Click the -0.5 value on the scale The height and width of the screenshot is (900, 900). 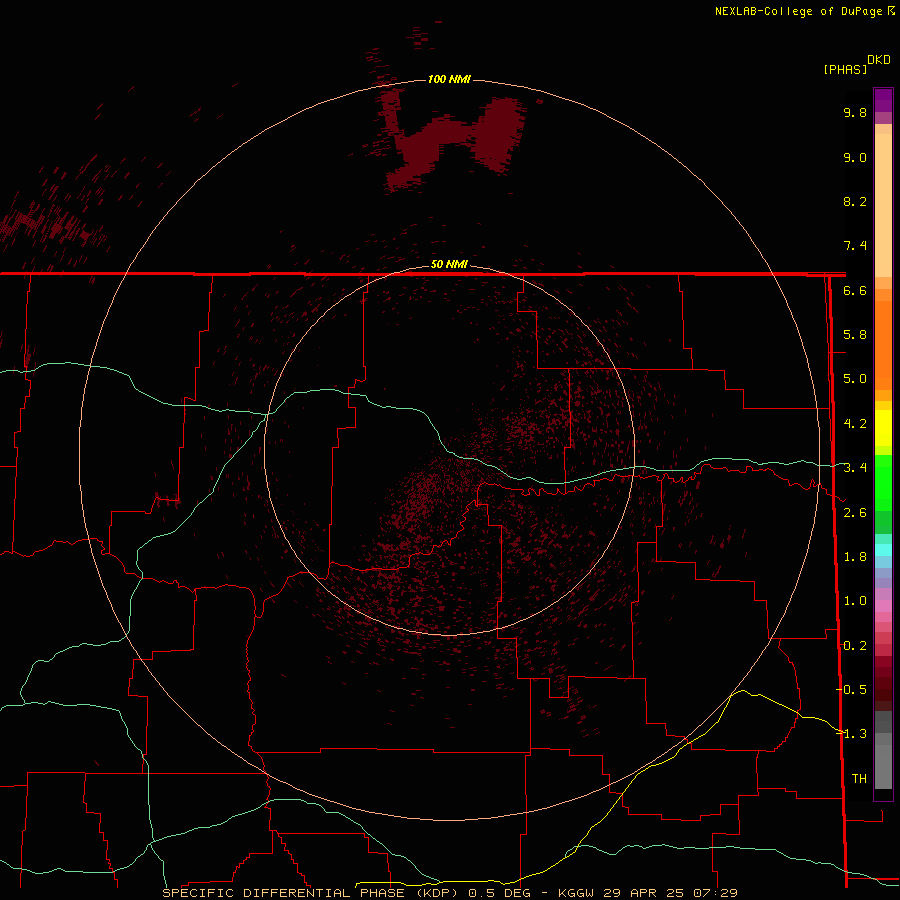pyautogui.click(x=852, y=690)
